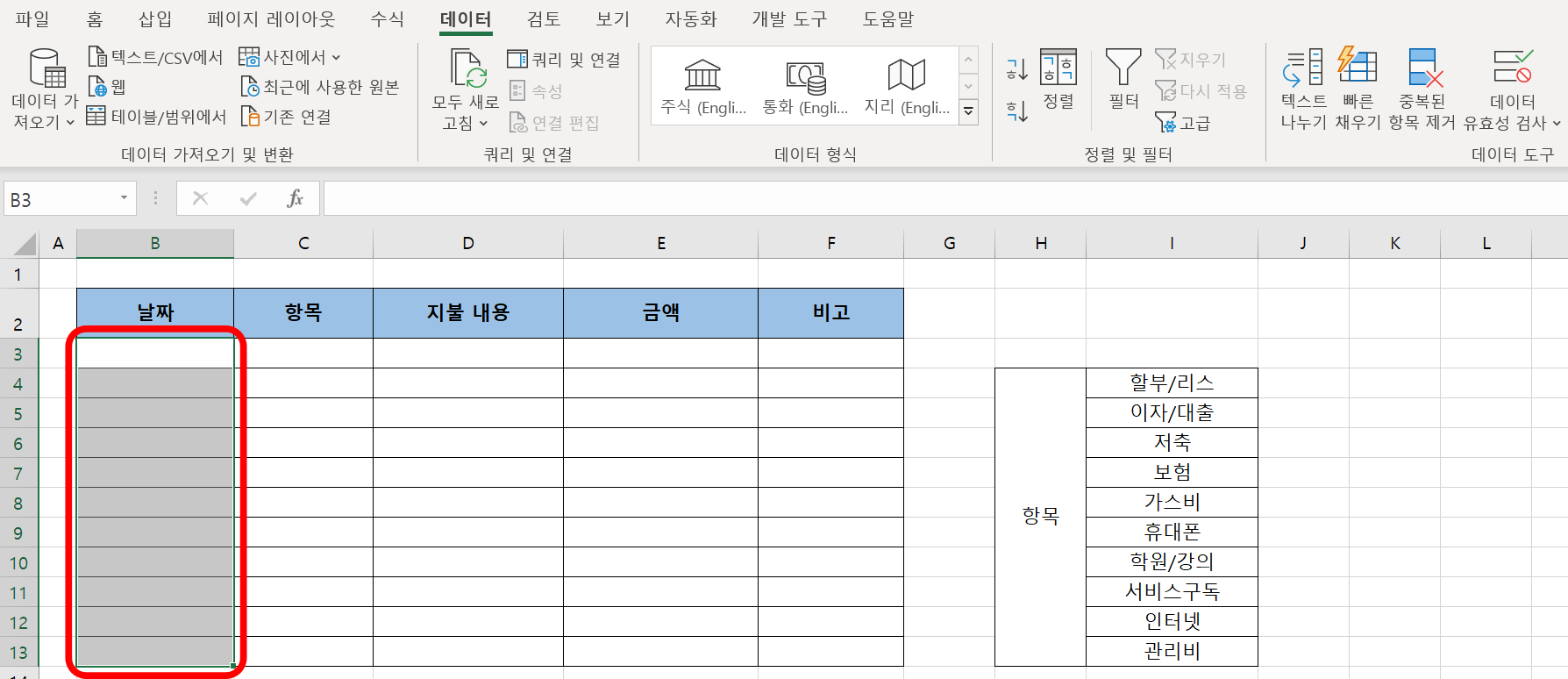Click Edit Links (연결 편집)
1568x679 pixels.
click(x=553, y=123)
